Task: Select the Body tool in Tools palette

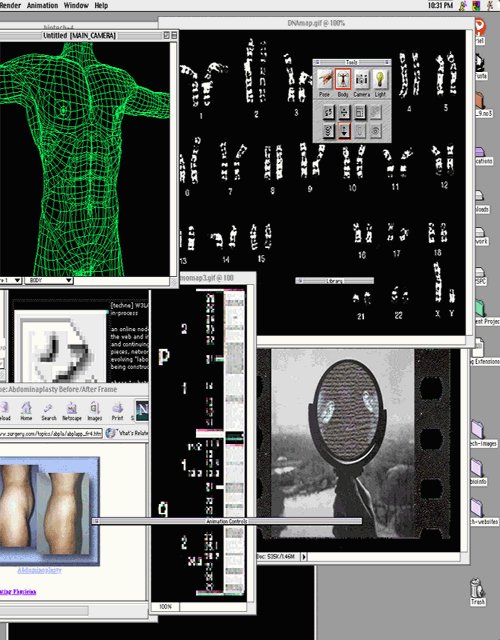Action: pos(343,79)
